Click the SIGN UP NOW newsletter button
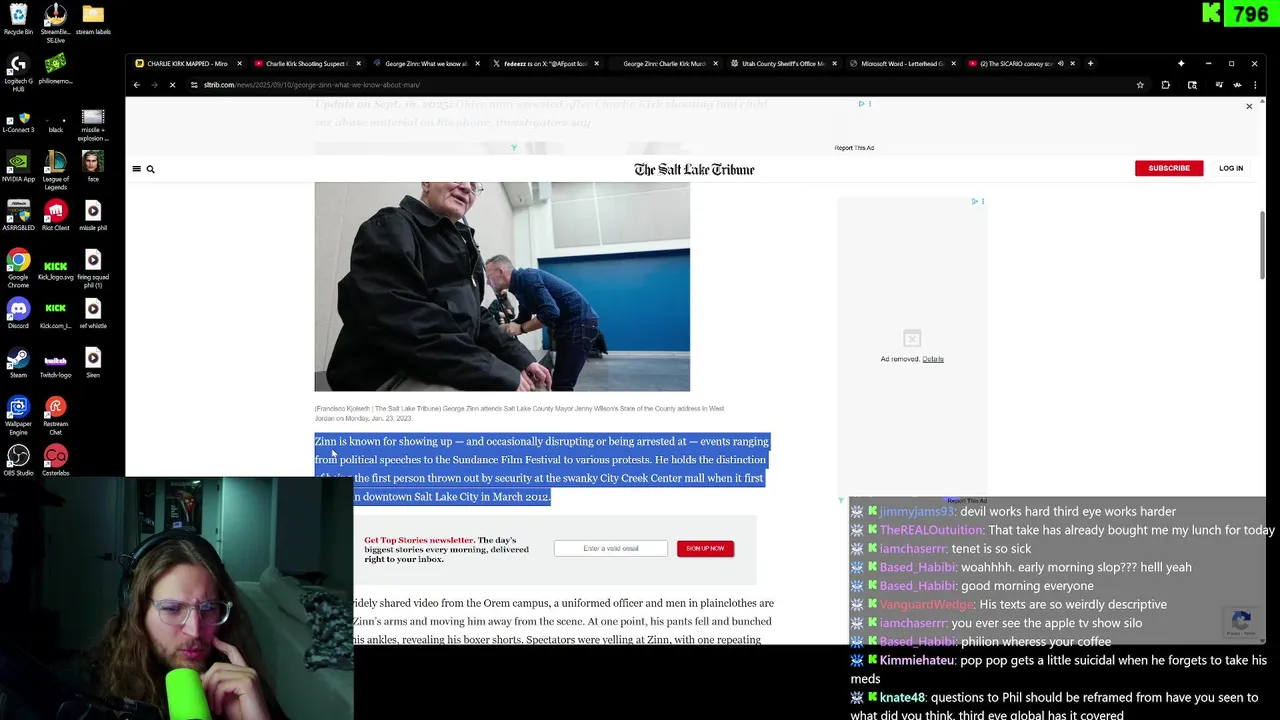 [705, 548]
